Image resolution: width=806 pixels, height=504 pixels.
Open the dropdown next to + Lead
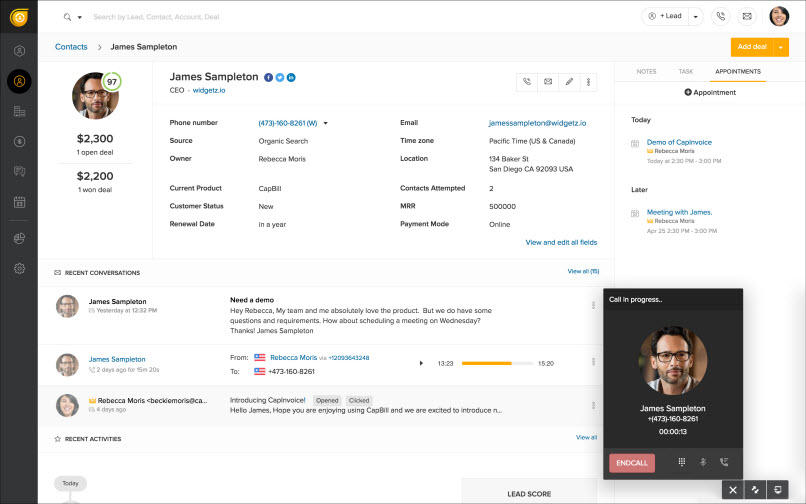click(x=695, y=16)
